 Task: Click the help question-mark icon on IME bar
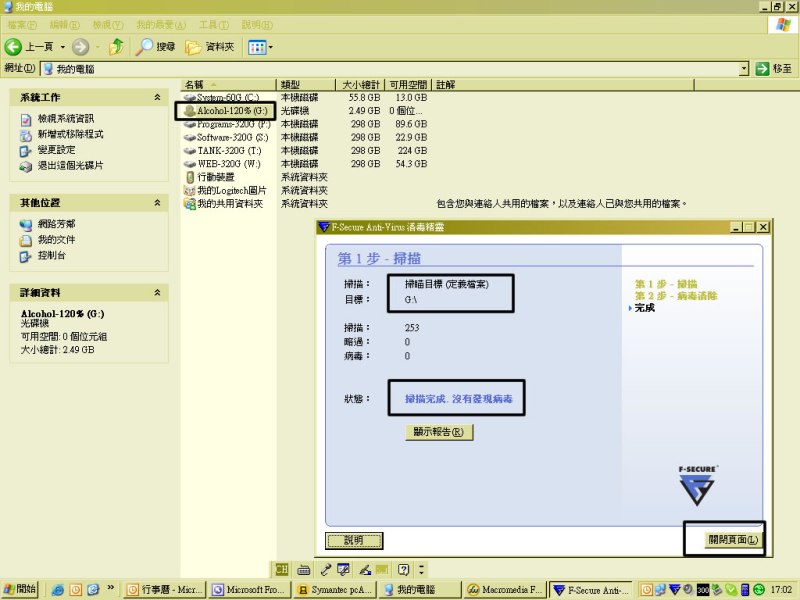tap(404, 569)
